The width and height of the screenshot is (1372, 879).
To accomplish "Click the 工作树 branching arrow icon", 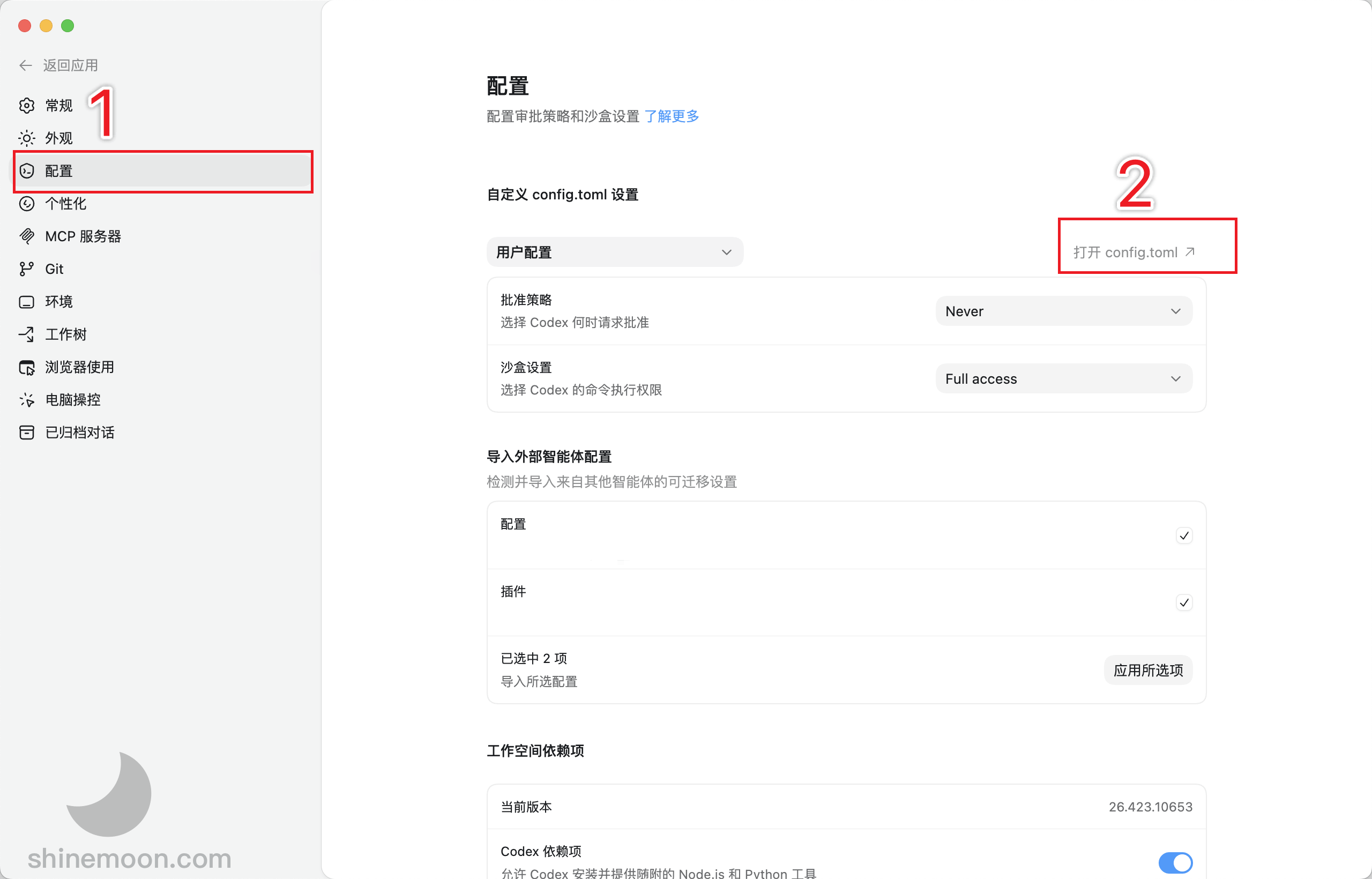I will pyautogui.click(x=27, y=334).
